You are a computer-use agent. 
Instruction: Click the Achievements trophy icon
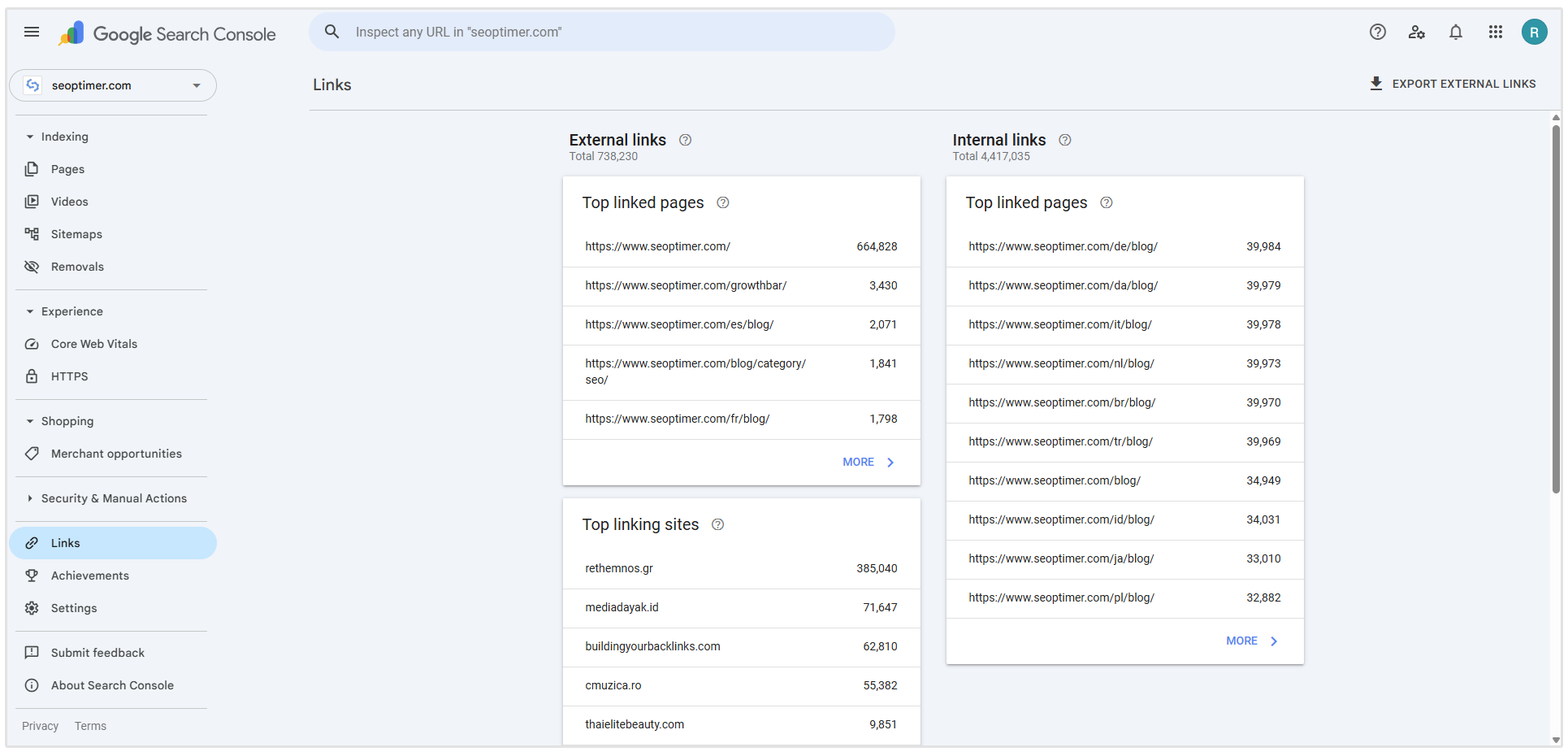tap(32, 576)
